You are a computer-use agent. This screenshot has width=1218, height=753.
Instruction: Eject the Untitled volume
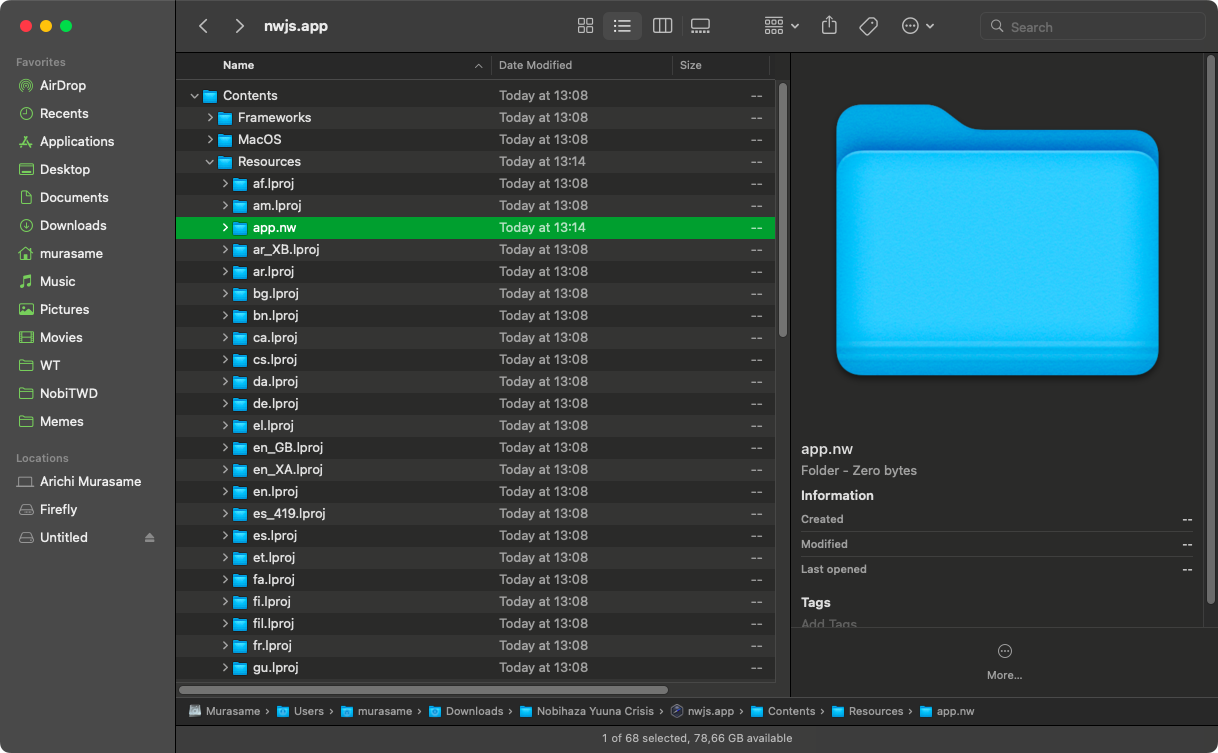(150, 538)
